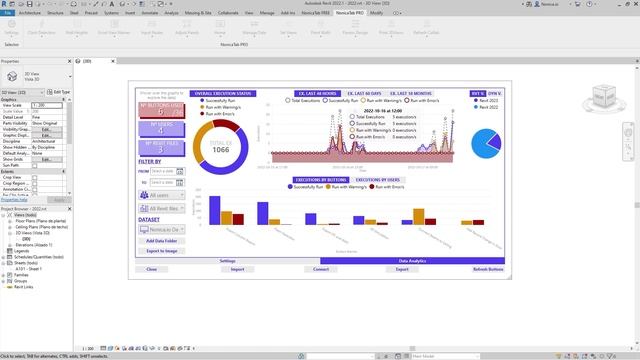Screen dimensions: 640x360
Task: Click the Add Data Folder button
Action: [162, 241]
